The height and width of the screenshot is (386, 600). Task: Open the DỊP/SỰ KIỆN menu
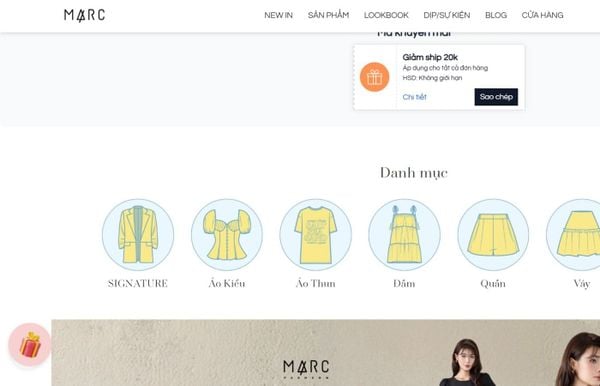[x=447, y=15]
